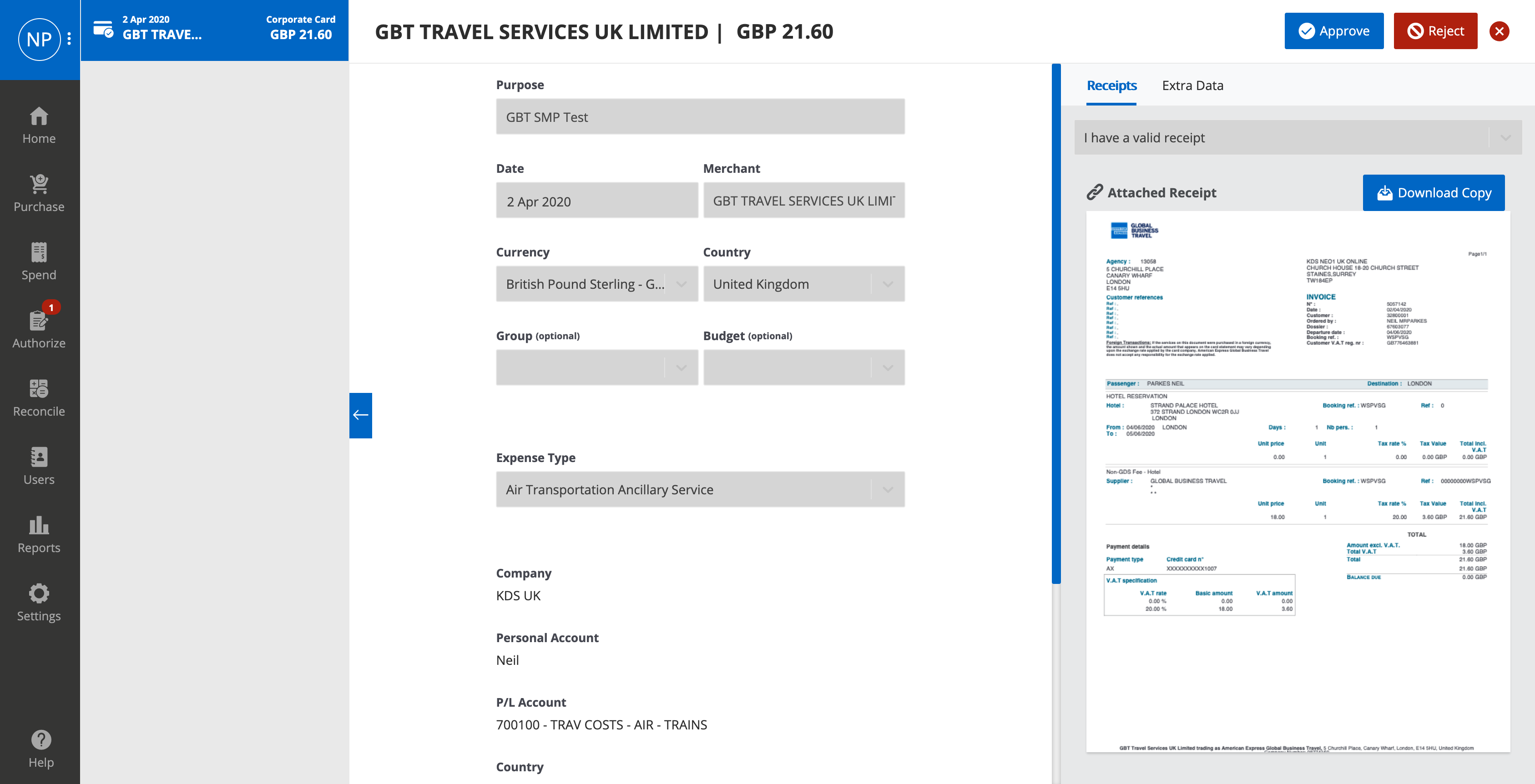
Task: Switch to the Extra Data tab
Action: coord(1192,85)
